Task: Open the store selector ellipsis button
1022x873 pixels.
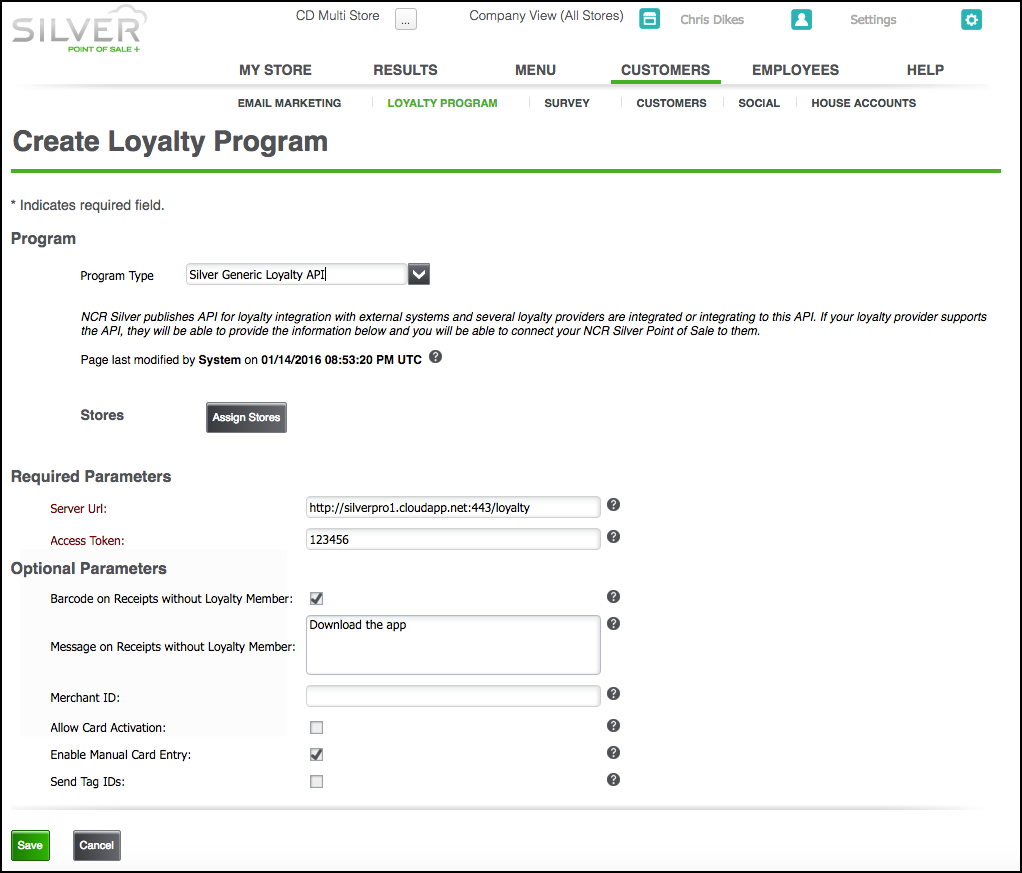Action: (x=405, y=20)
